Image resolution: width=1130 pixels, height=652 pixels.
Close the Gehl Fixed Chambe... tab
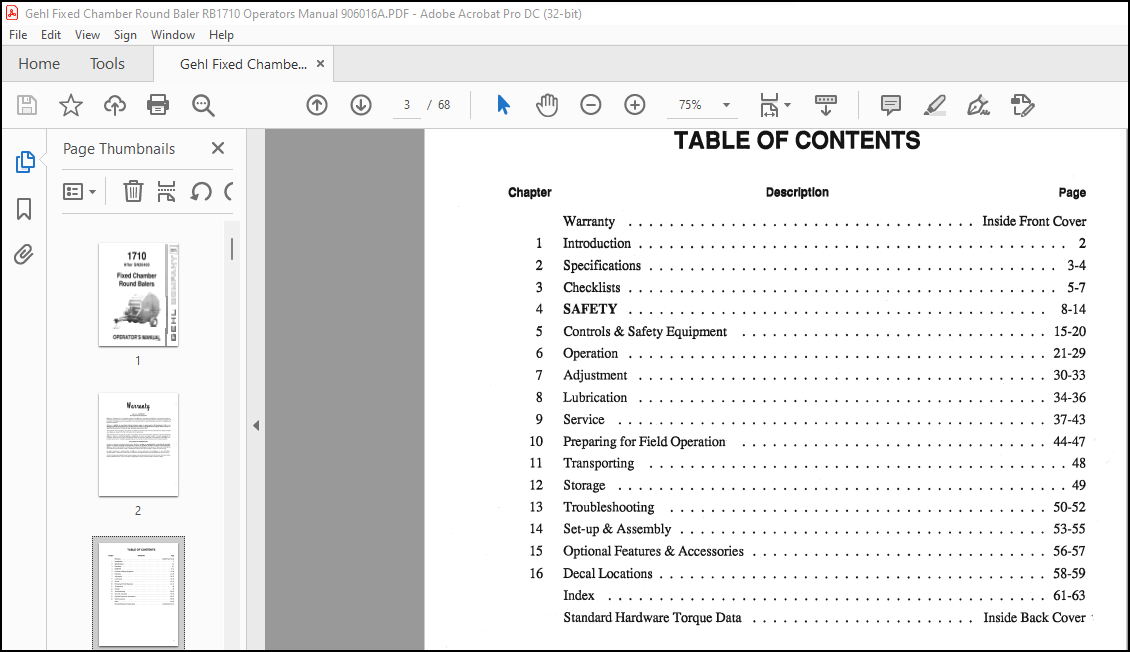point(320,63)
